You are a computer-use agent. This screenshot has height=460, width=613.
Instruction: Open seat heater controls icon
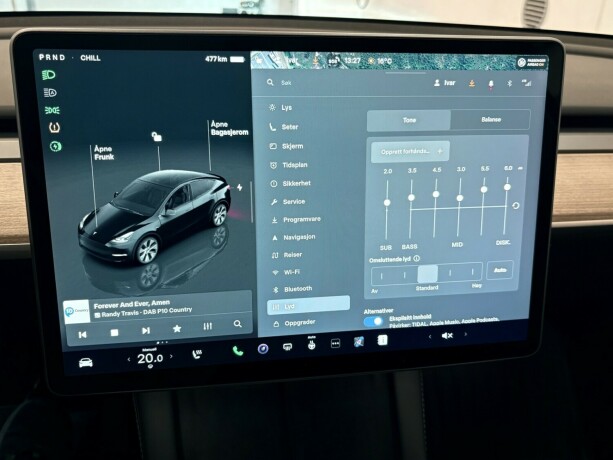[197, 354]
